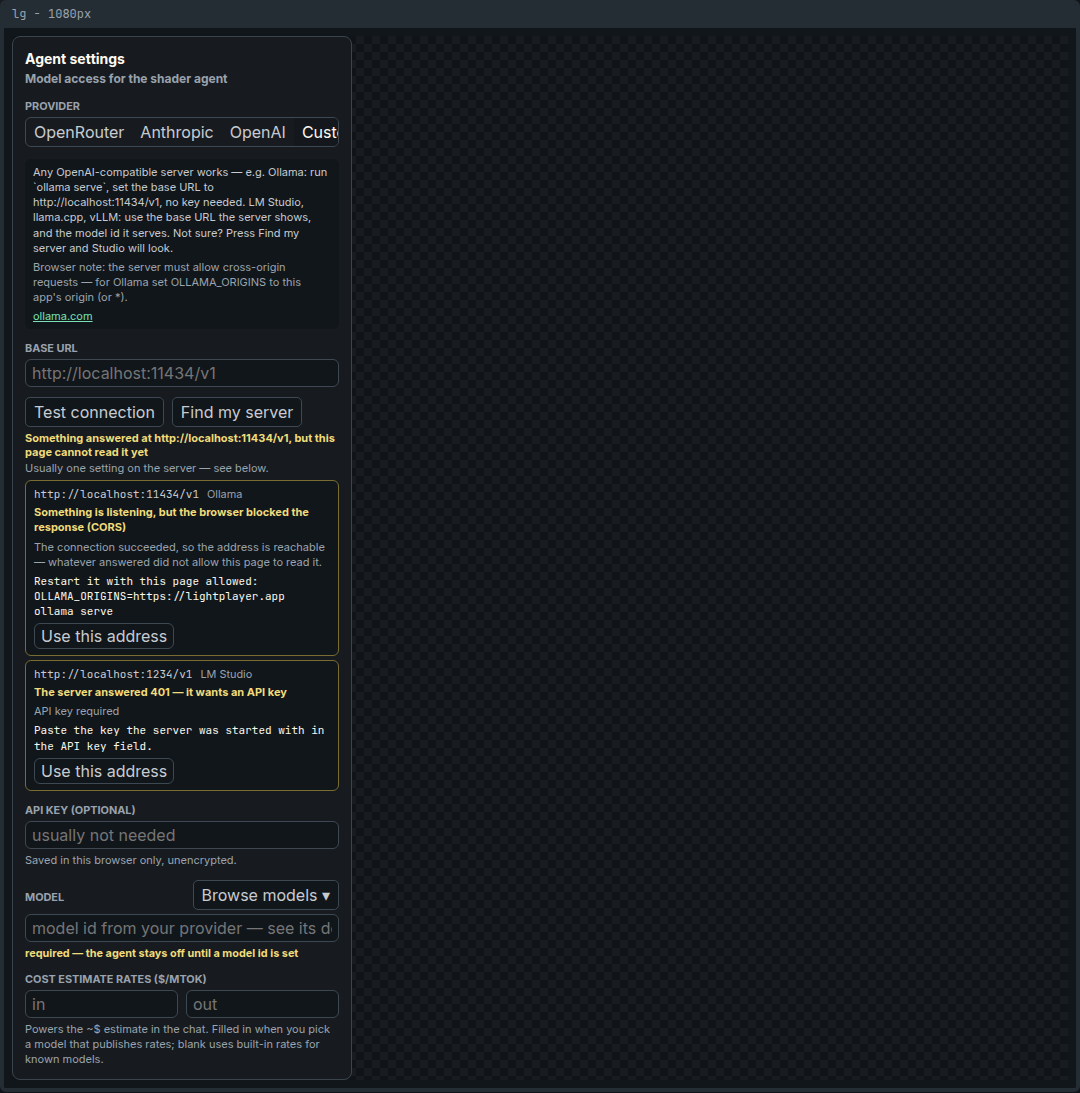Use this address for the Ollama server
Screen dimensions: 1080x1093
[x=104, y=636]
